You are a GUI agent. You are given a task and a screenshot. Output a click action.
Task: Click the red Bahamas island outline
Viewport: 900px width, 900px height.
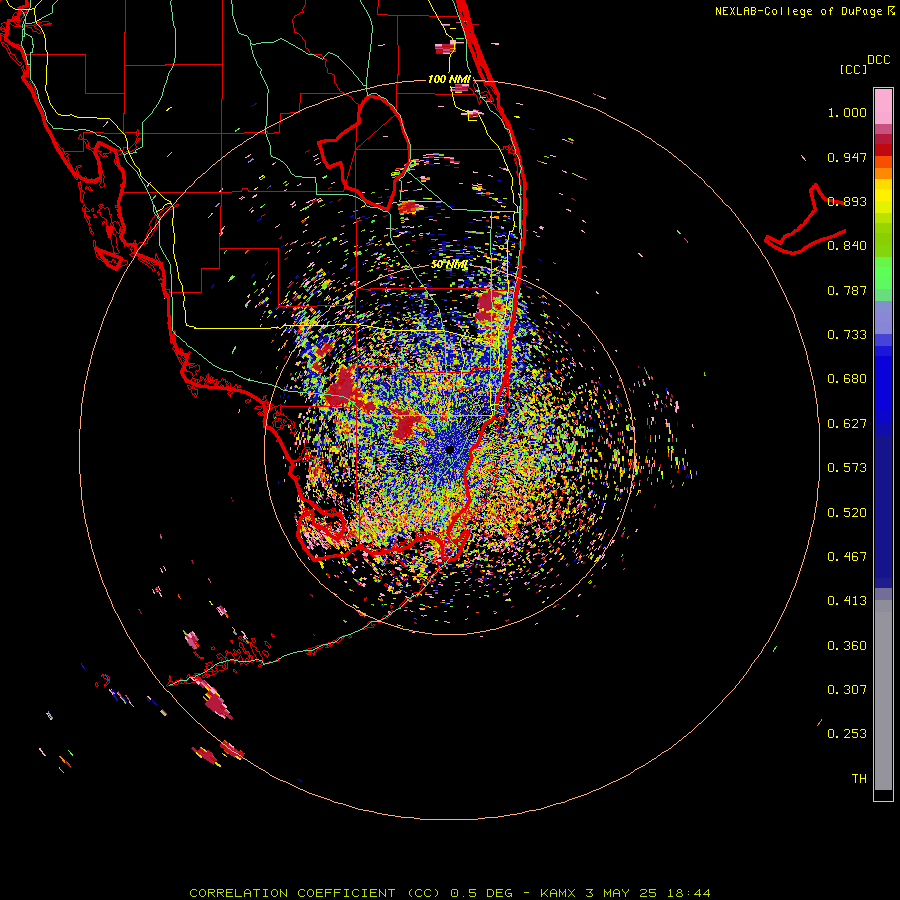coord(806,219)
